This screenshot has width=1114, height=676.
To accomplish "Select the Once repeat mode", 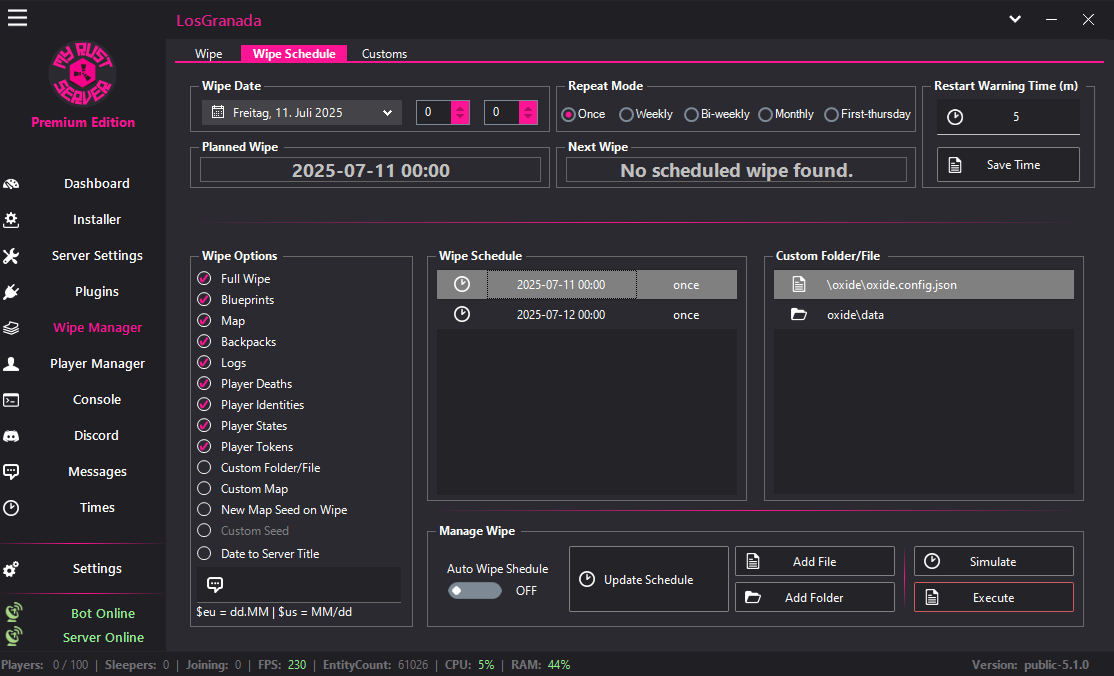I will pos(583,114).
